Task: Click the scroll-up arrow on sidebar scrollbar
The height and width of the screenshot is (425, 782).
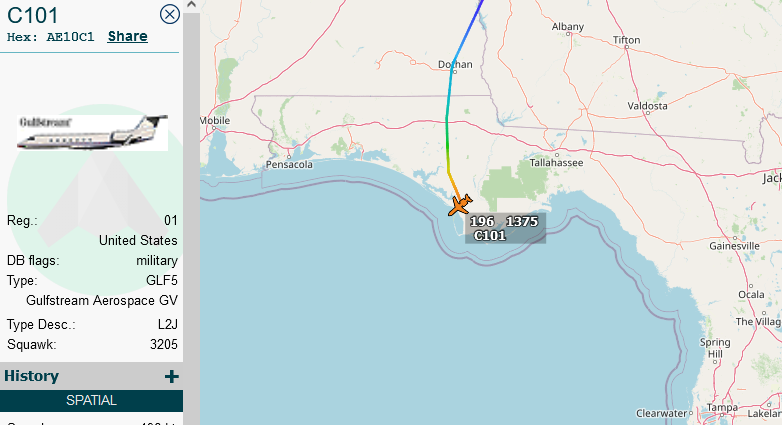Action: (192, 5)
